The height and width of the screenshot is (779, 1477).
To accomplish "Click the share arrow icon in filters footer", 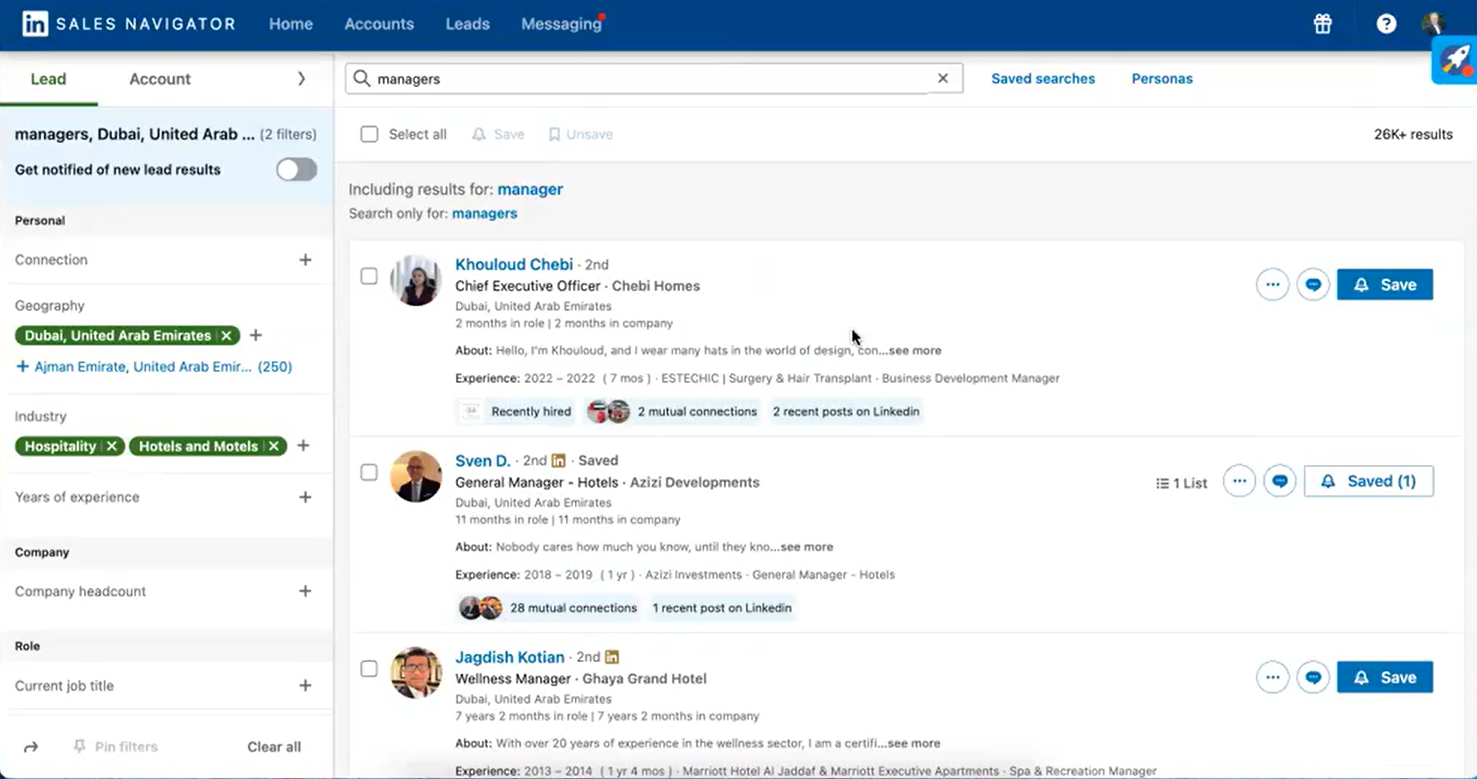I will click(x=31, y=747).
